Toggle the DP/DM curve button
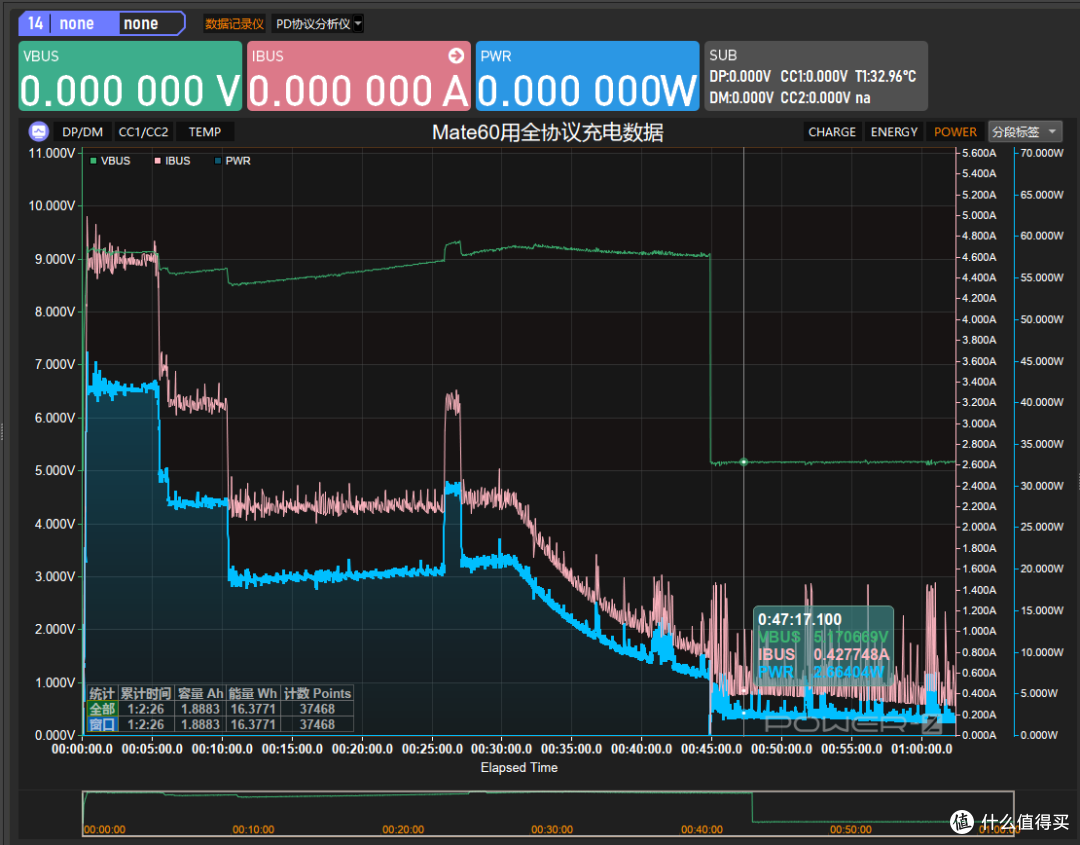 [x=83, y=132]
